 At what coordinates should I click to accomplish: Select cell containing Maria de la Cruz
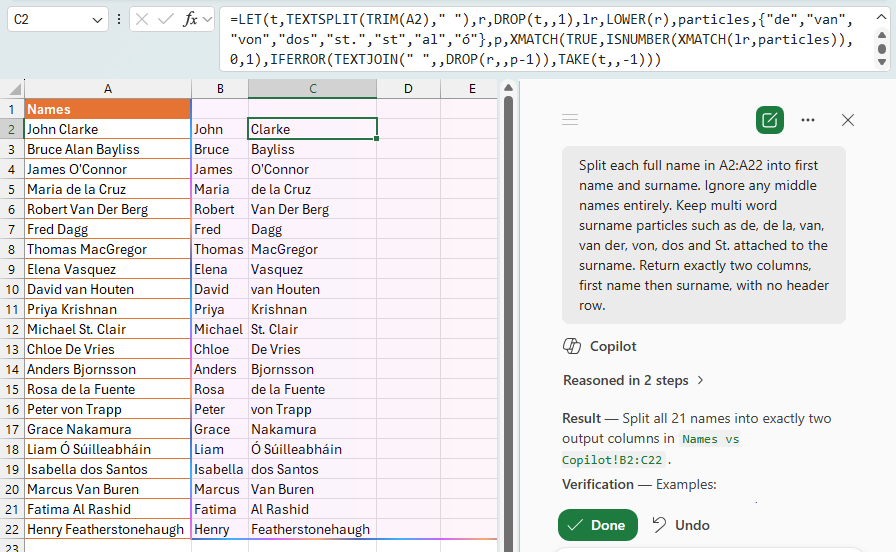pos(107,189)
